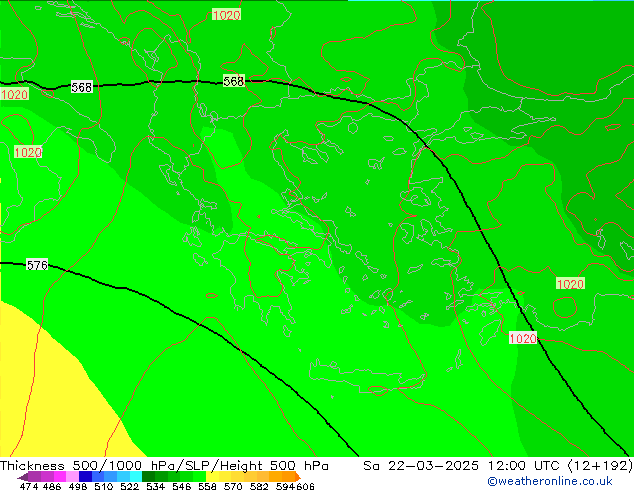Click the 570 legend value
Image resolution: width=634 pixels, height=490 pixels.
(233, 486)
